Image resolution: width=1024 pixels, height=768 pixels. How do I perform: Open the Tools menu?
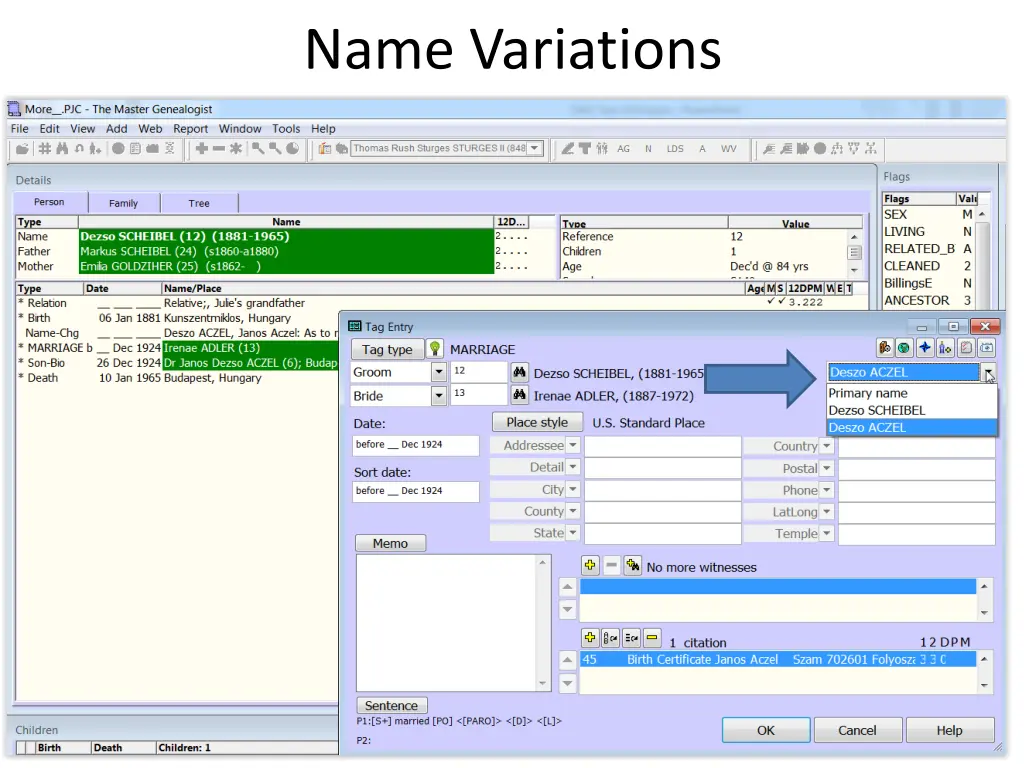tap(286, 129)
